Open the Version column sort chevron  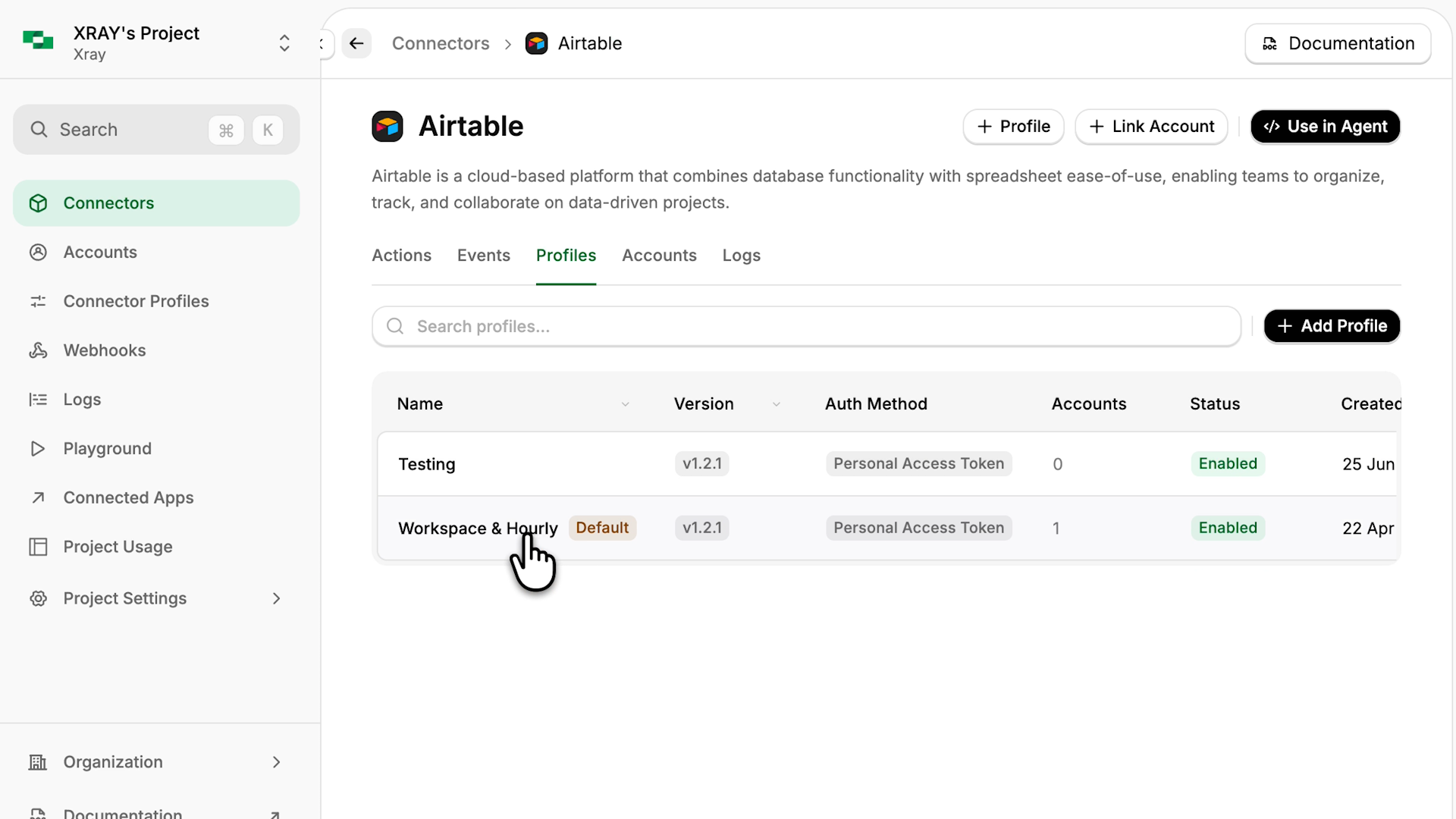coord(777,404)
